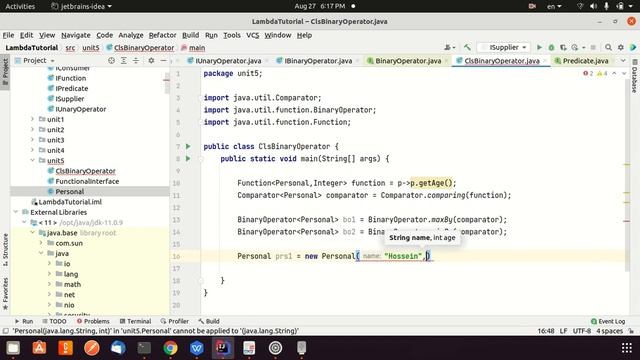Open Database tool window sidebar

pyautogui.click(x=635, y=77)
